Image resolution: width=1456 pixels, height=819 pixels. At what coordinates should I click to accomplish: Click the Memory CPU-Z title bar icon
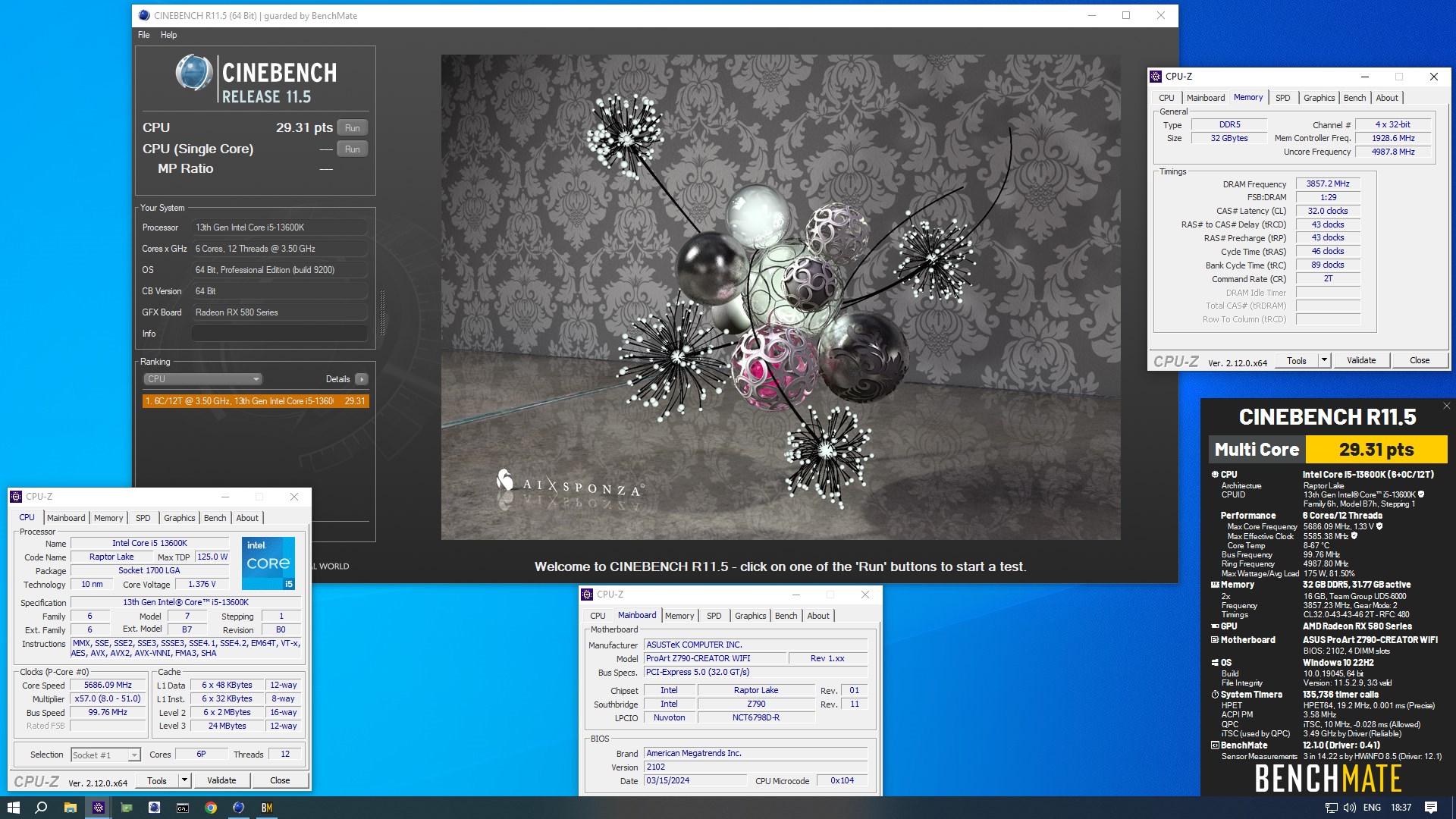point(1156,77)
